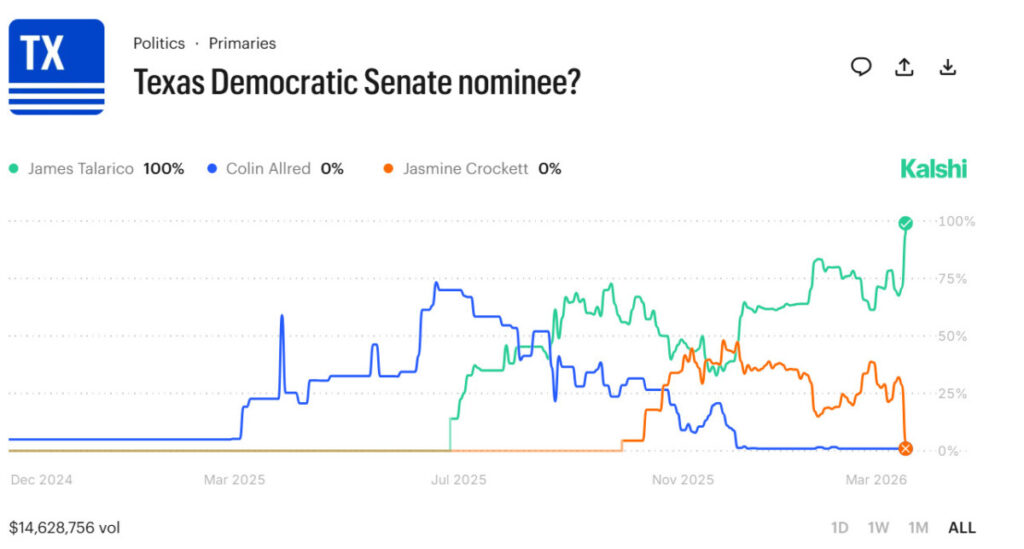This screenshot has width=1024, height=549.
Task: Toggle Colin Allred blue legend dot
Action: [x=212, y=169]
